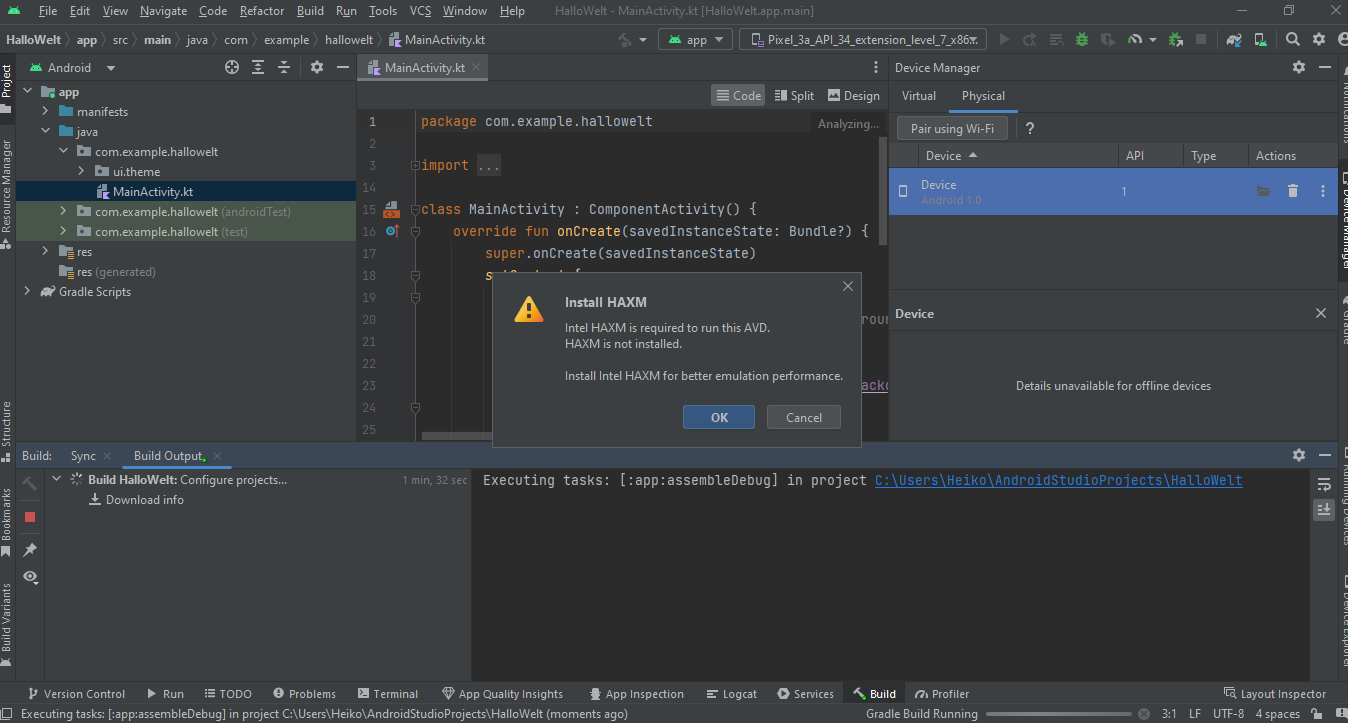Delete the device with trash icon
The height and width of the screenshot is (723, 1348).
[1293, 191]
